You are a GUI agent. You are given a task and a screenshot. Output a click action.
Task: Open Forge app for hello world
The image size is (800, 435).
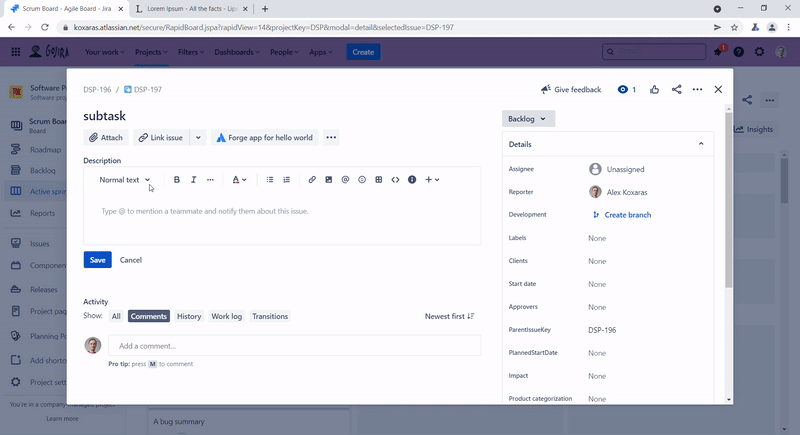265,138
